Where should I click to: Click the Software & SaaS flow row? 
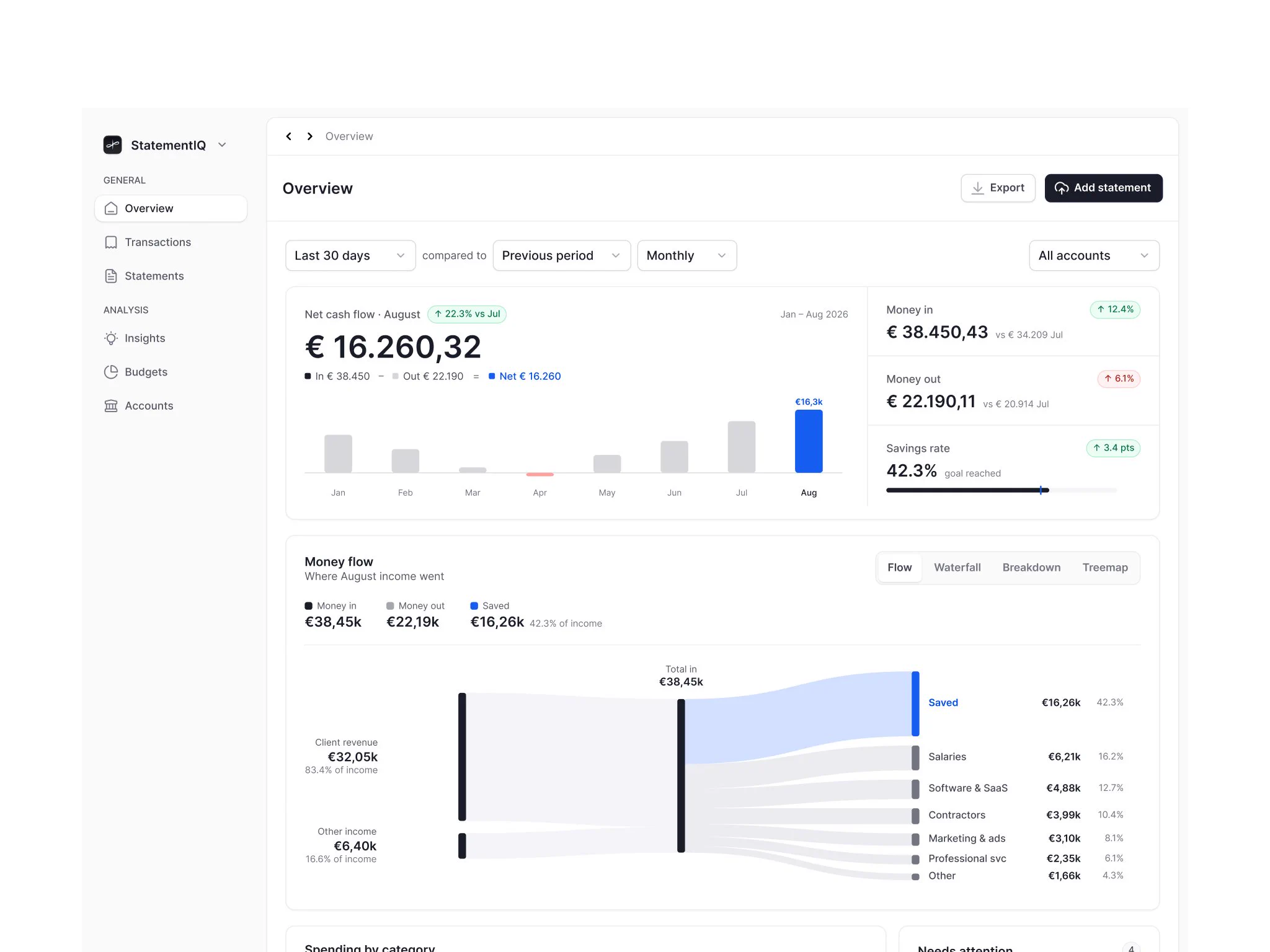[1026, 788]
